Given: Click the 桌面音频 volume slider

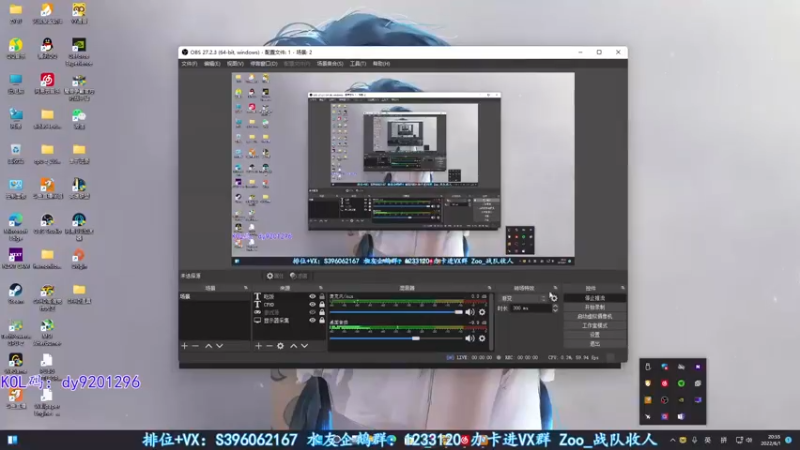Looking at the screenshot, I should (x=396, y=338).
